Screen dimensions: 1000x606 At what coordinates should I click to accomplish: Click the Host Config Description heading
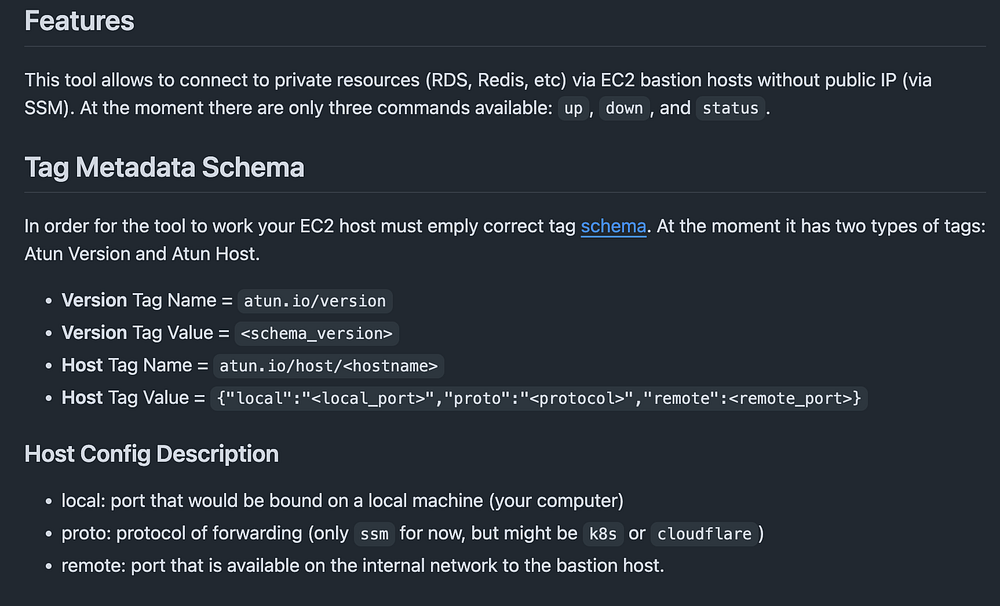(151, 454)
